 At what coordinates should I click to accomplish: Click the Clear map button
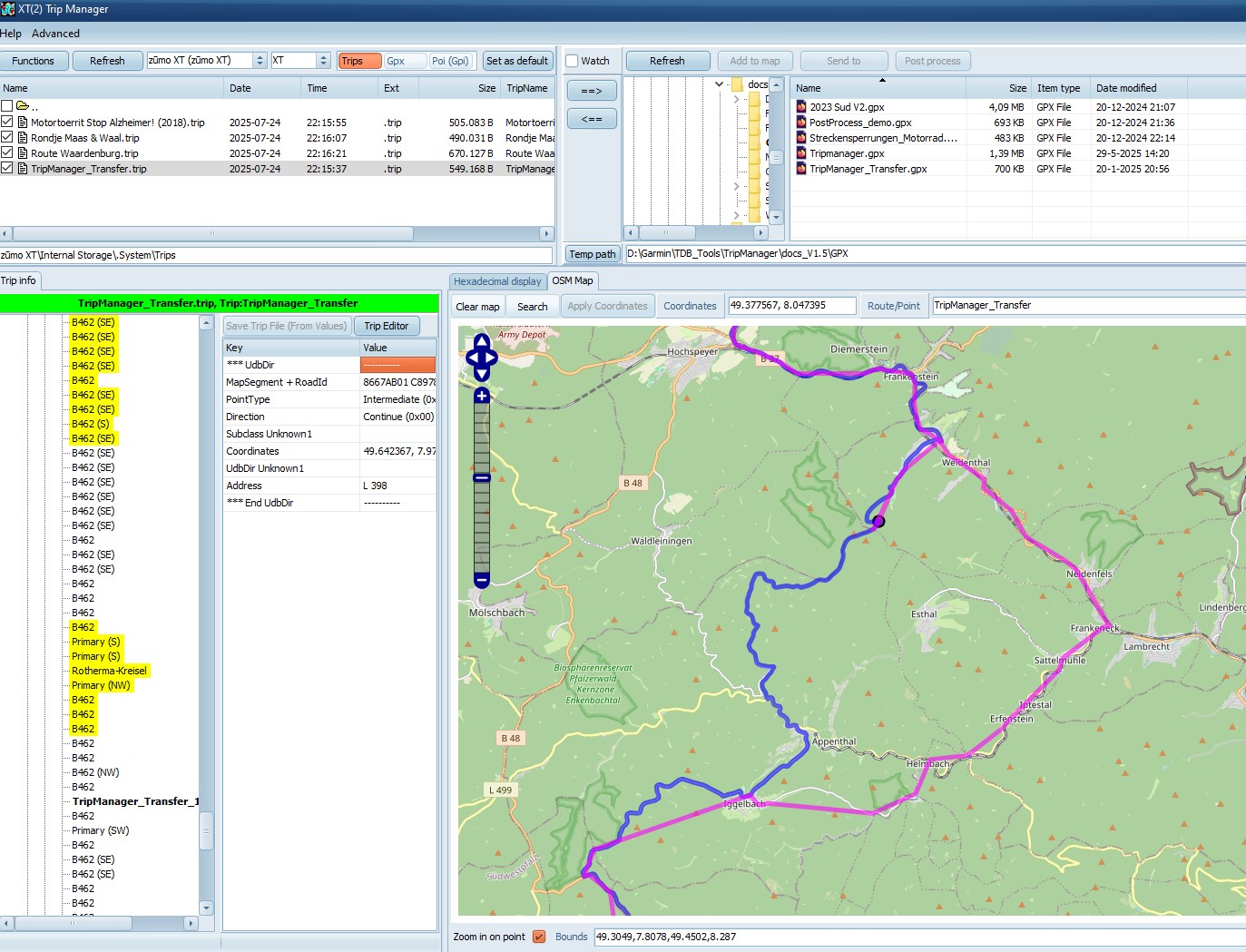click(477, 307)
